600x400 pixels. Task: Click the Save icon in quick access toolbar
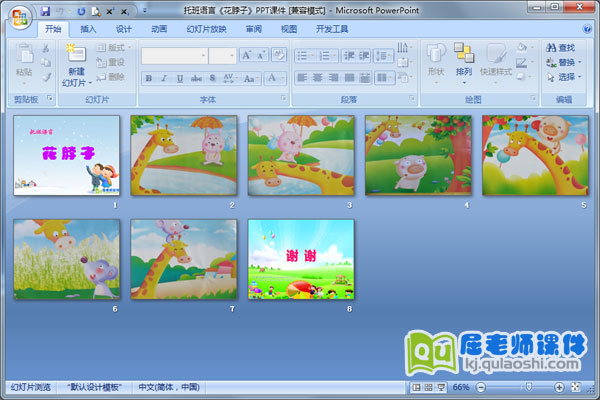pyautogui.click(x=46, y=10)
